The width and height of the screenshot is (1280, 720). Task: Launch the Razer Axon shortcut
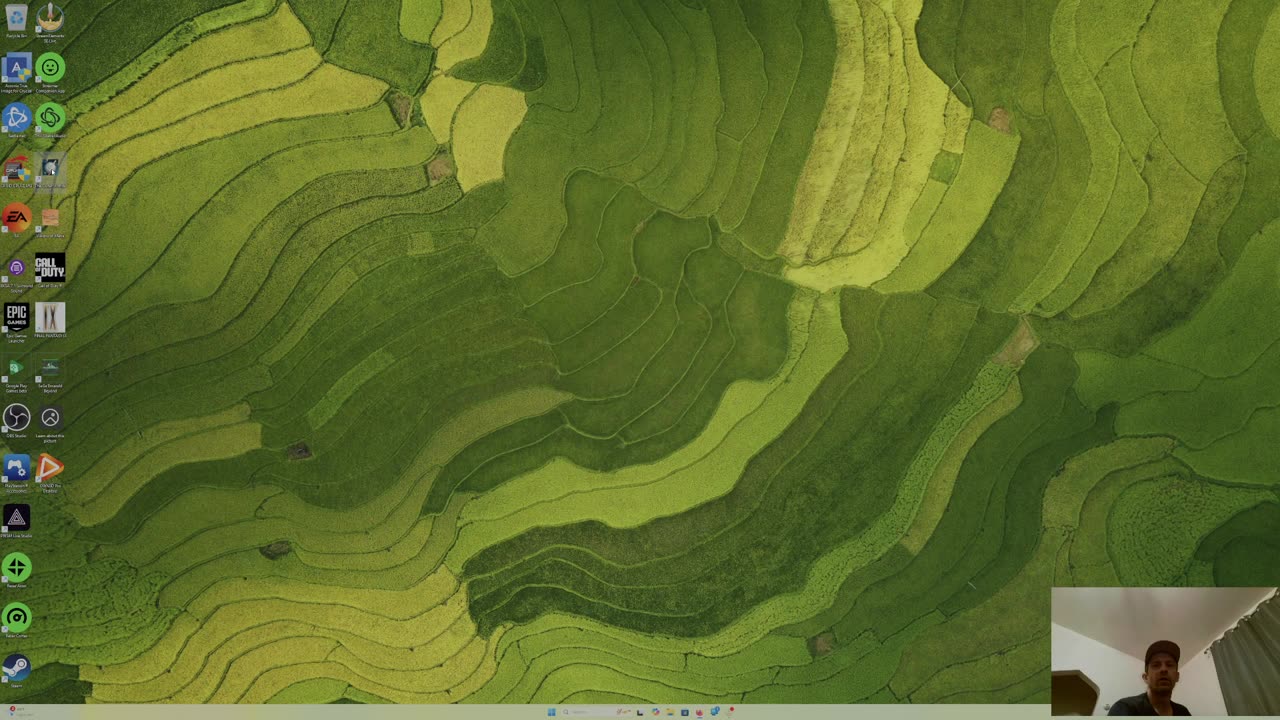tap(16, 571)
